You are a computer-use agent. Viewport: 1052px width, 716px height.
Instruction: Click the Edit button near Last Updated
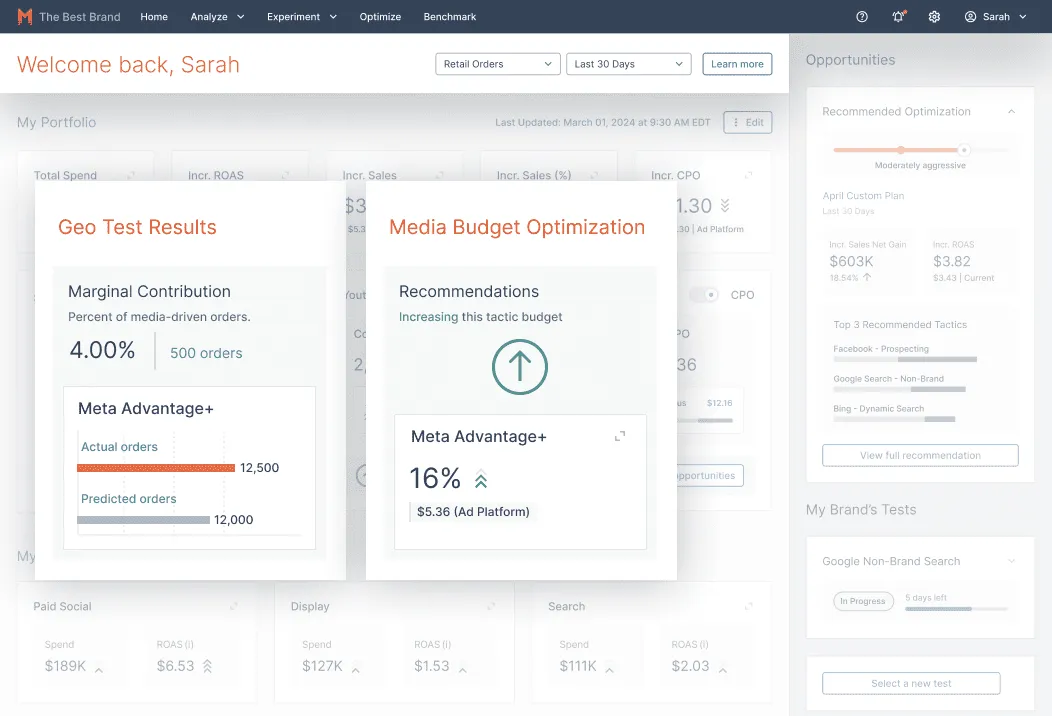click(747, 122)
